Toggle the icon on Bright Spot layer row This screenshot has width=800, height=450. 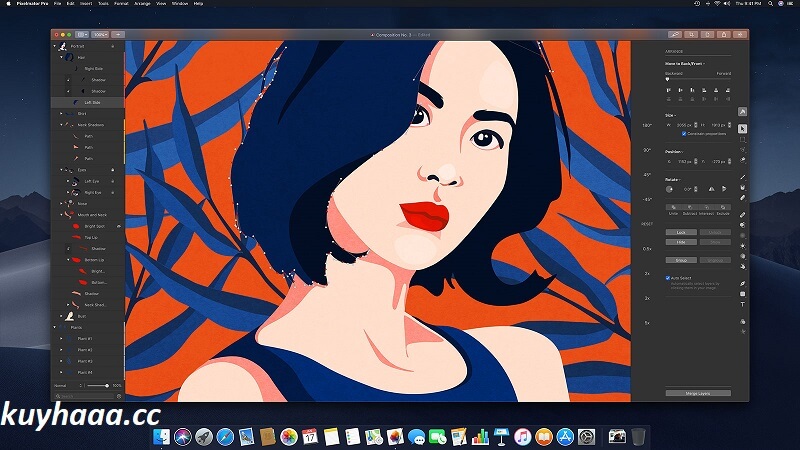tap(119, 226)
